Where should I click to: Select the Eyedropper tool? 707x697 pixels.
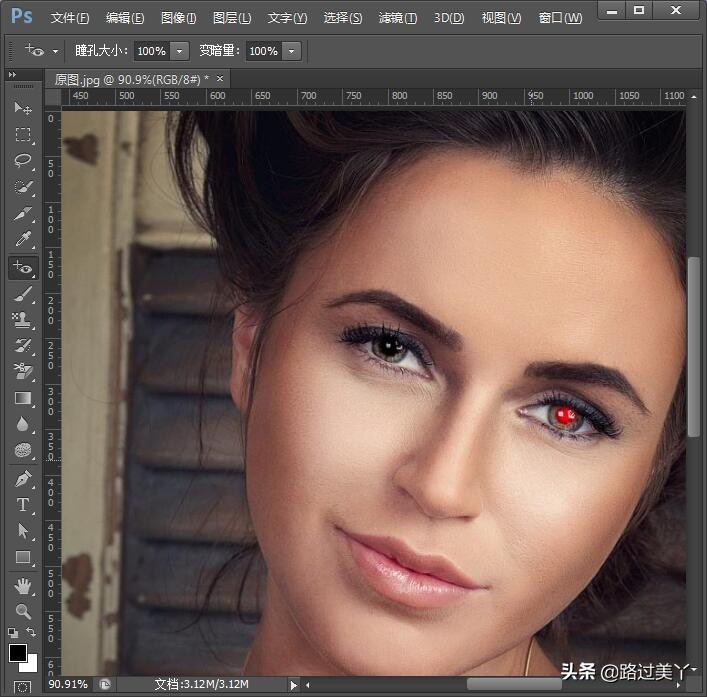[x=23, y=239]
